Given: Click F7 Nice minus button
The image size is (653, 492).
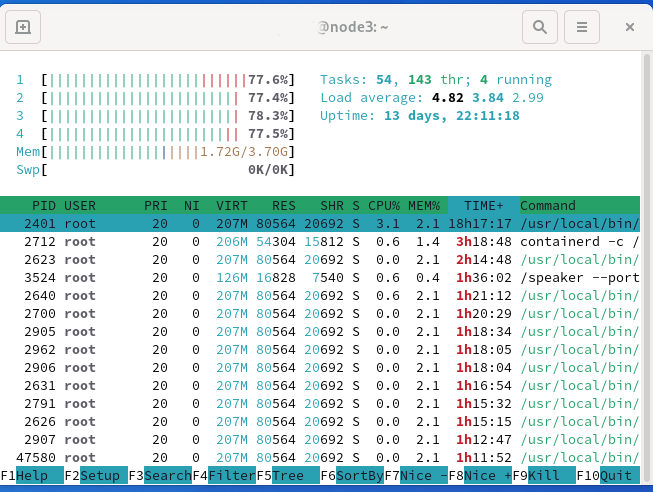Looking at the screenshot, I should 416,475.
